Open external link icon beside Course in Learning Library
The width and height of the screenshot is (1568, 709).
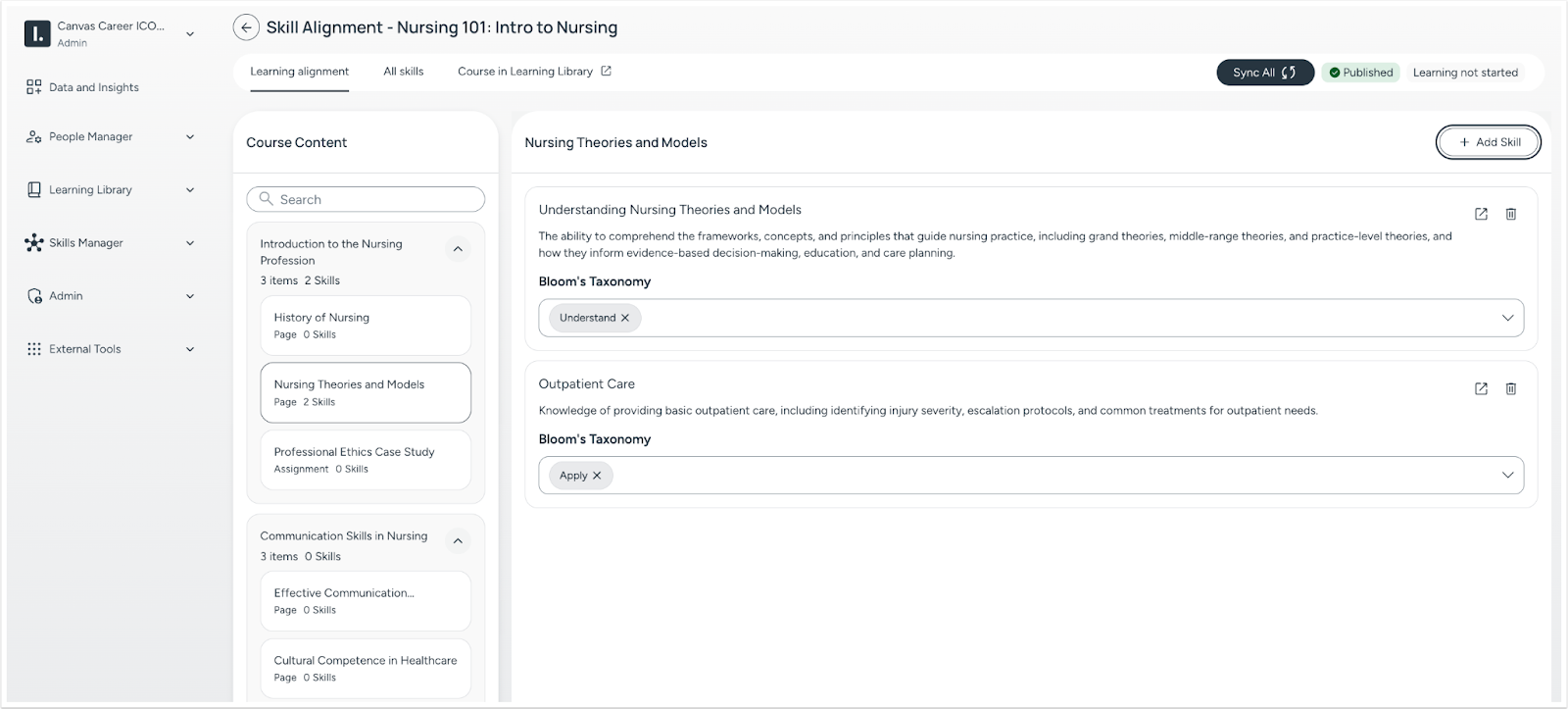(606, 71)
